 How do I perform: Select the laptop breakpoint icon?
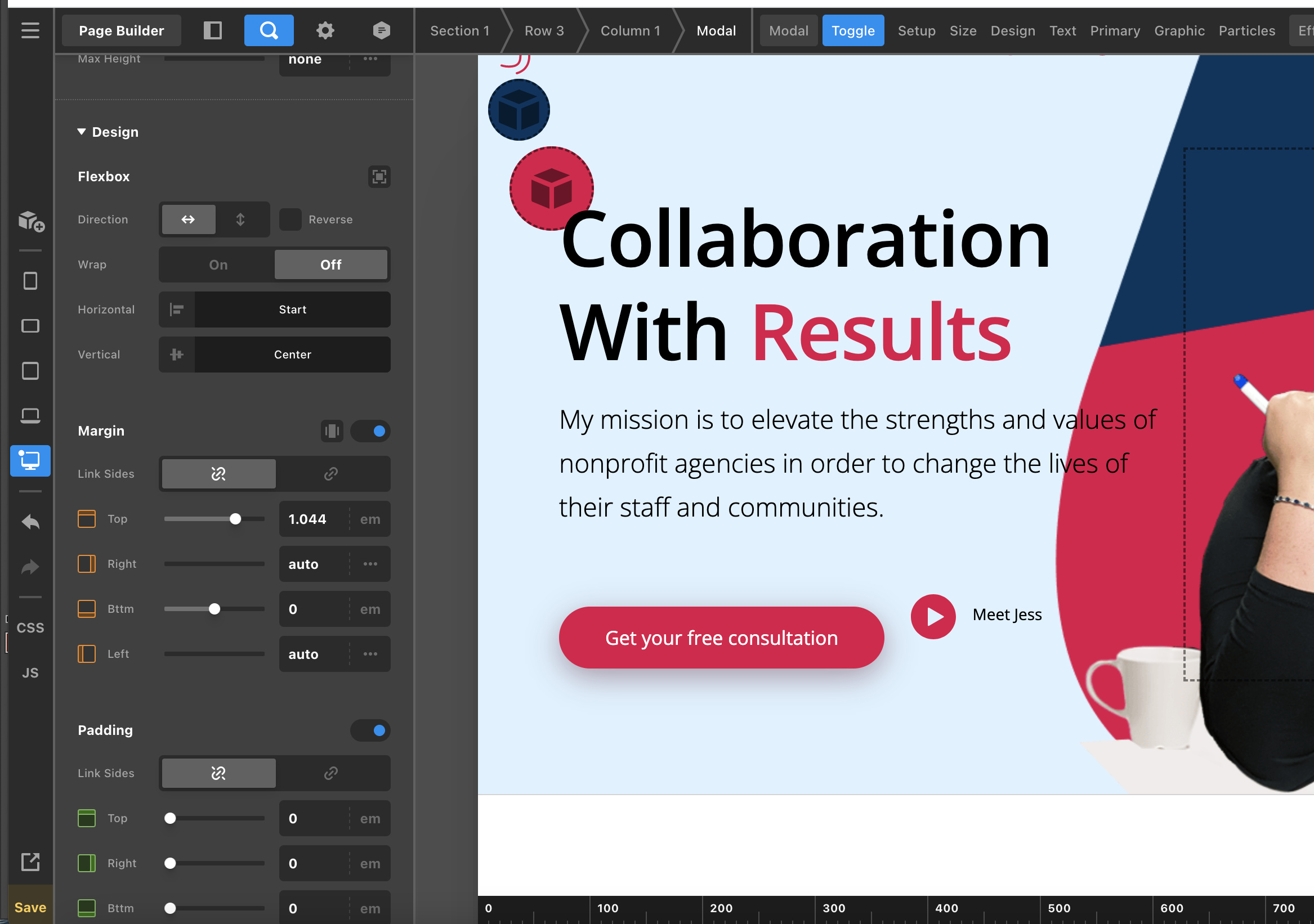coord(30,416)
